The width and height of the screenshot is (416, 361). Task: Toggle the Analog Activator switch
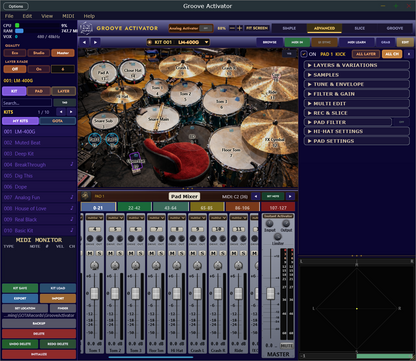click(206, 28)
